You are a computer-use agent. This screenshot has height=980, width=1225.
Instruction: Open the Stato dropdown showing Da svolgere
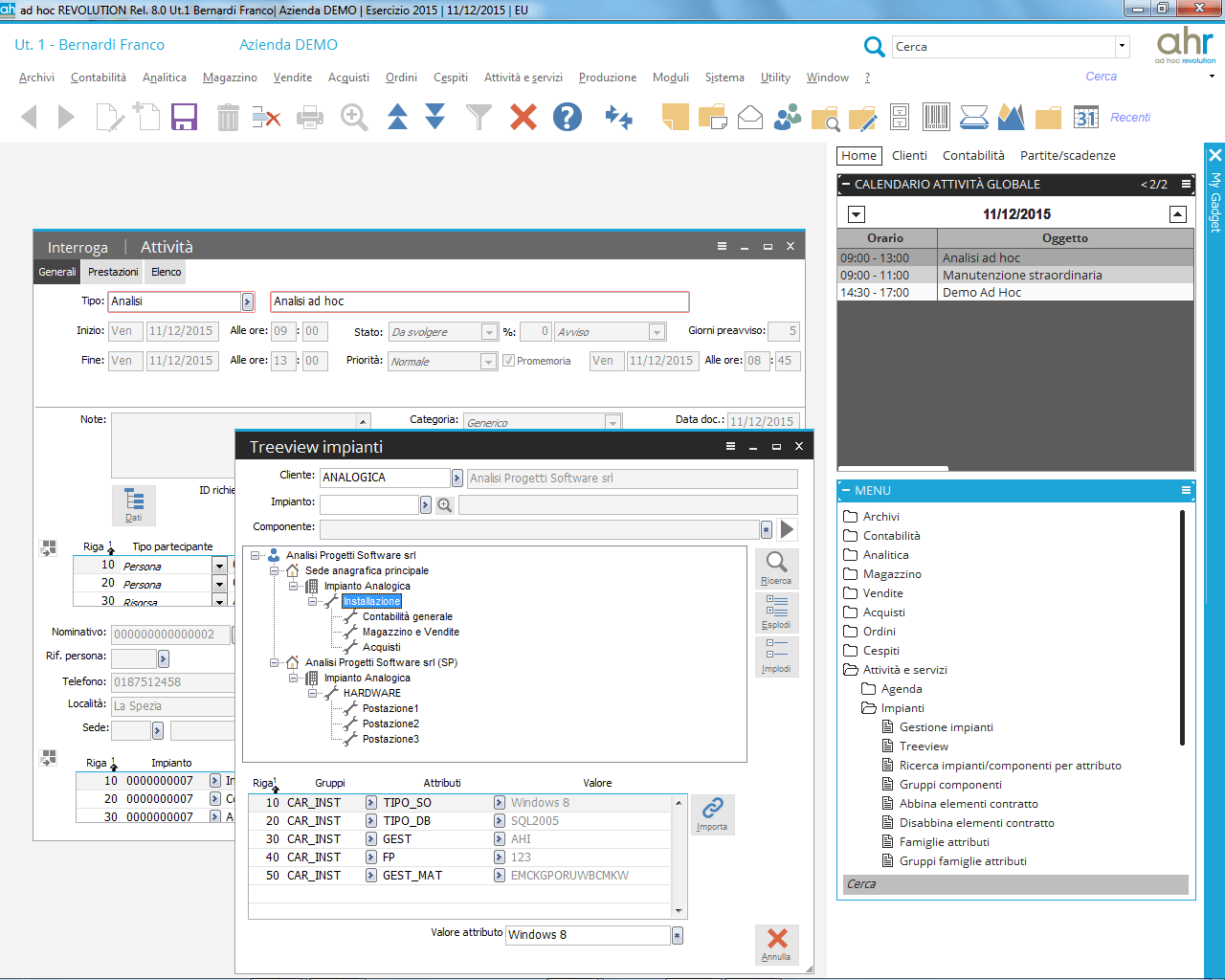pyautogui.click(x=489, y=332)
